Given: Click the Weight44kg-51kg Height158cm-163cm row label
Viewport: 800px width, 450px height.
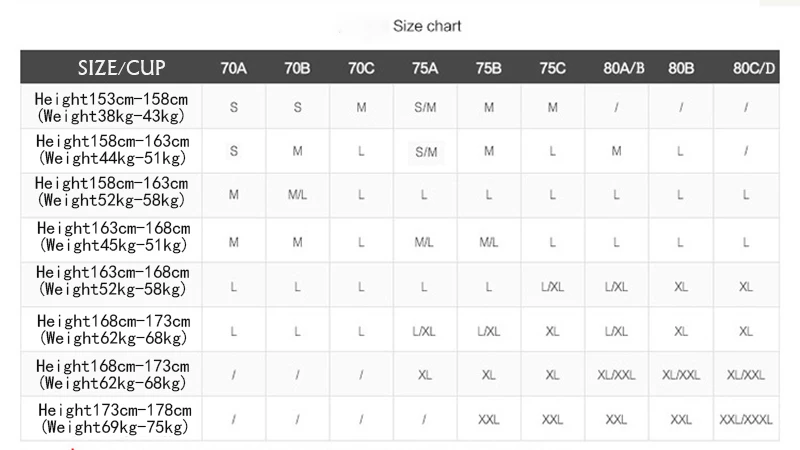Looking at the screenshot, I should (x=112, y=149).
